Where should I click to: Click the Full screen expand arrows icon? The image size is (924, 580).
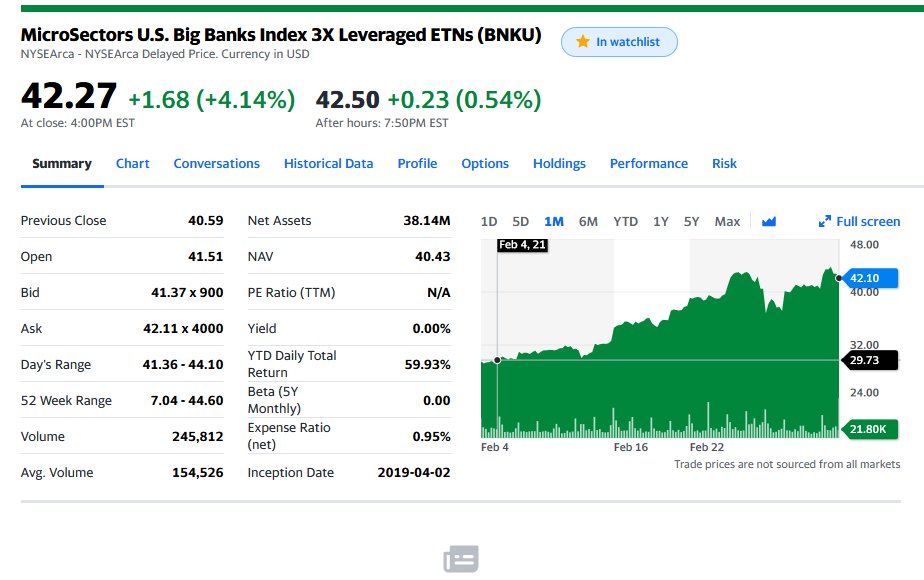[824, 222]
